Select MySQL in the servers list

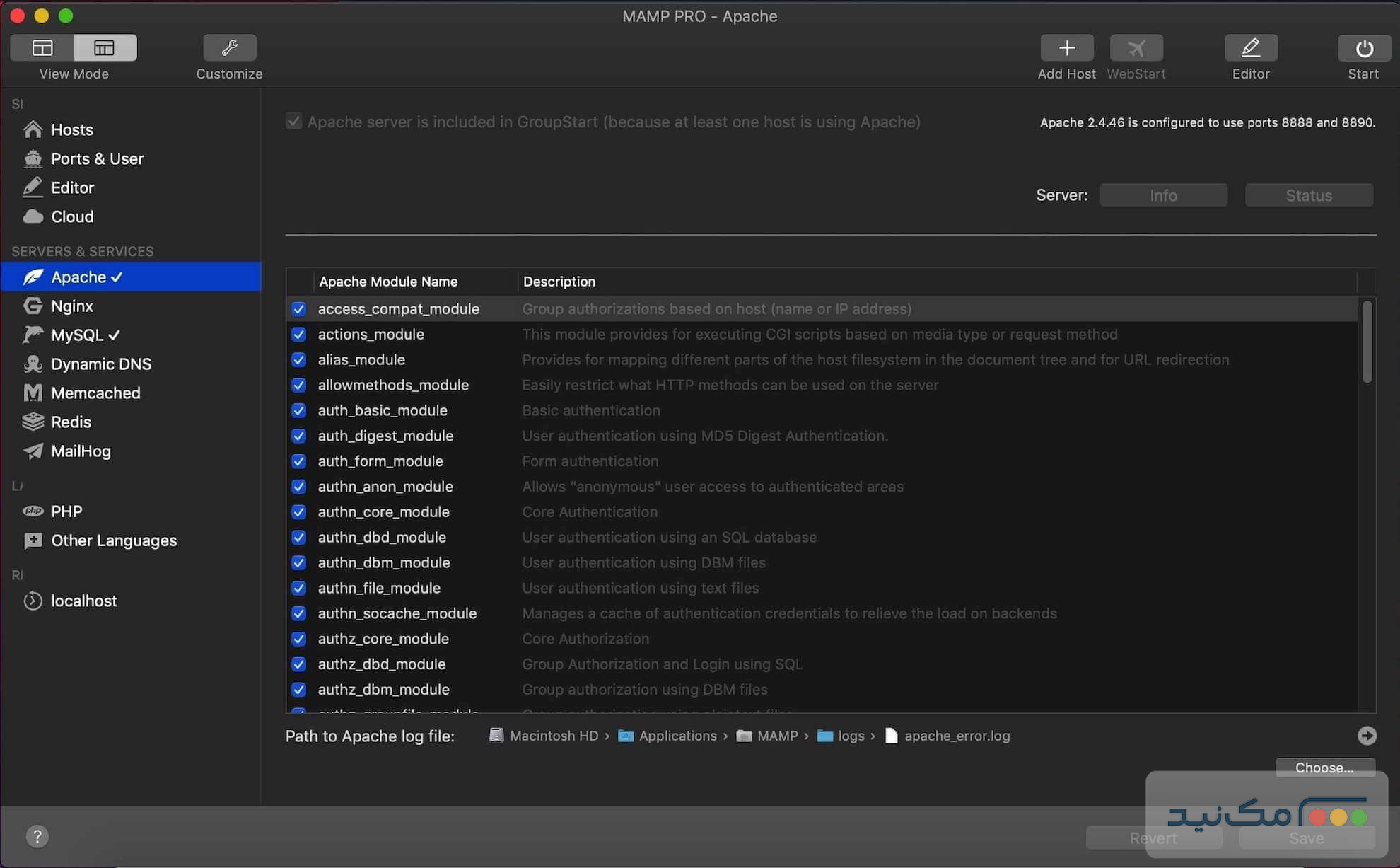78,335
